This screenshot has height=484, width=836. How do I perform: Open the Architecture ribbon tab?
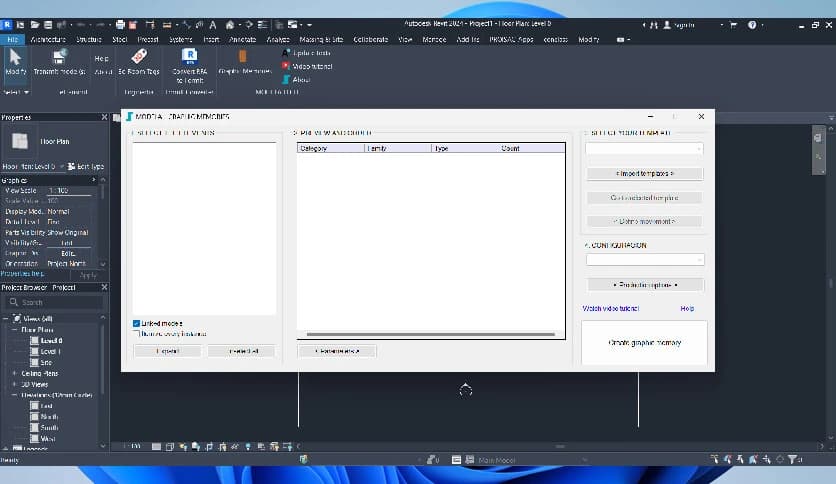[x=48, y=39]
